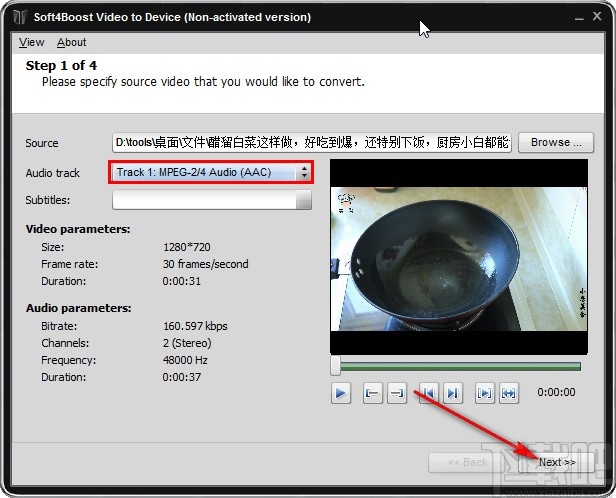This screenshot has height=498, width=616.
Task: Click the Browse button
Action: pyautogui.click(x=556, y=142)
